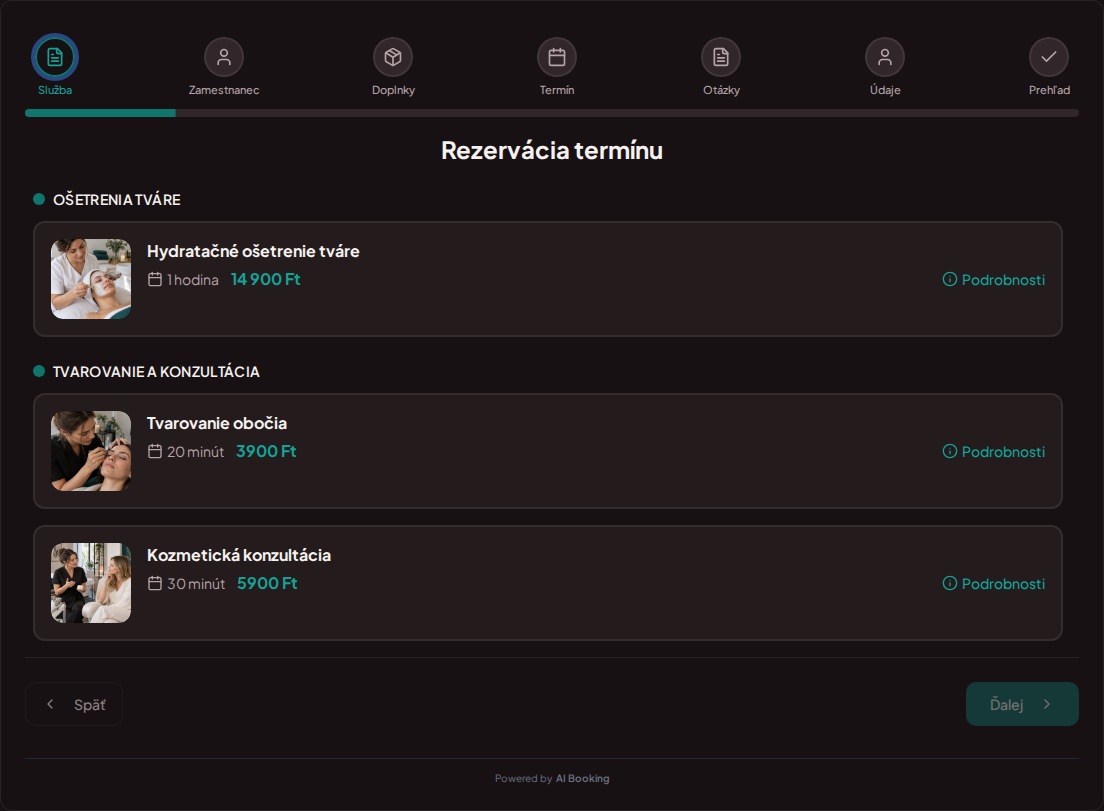Go to the Doplnky box icon
This screenshot has width=1104, height=811.
pyautogui.click(x=393, y=57)
